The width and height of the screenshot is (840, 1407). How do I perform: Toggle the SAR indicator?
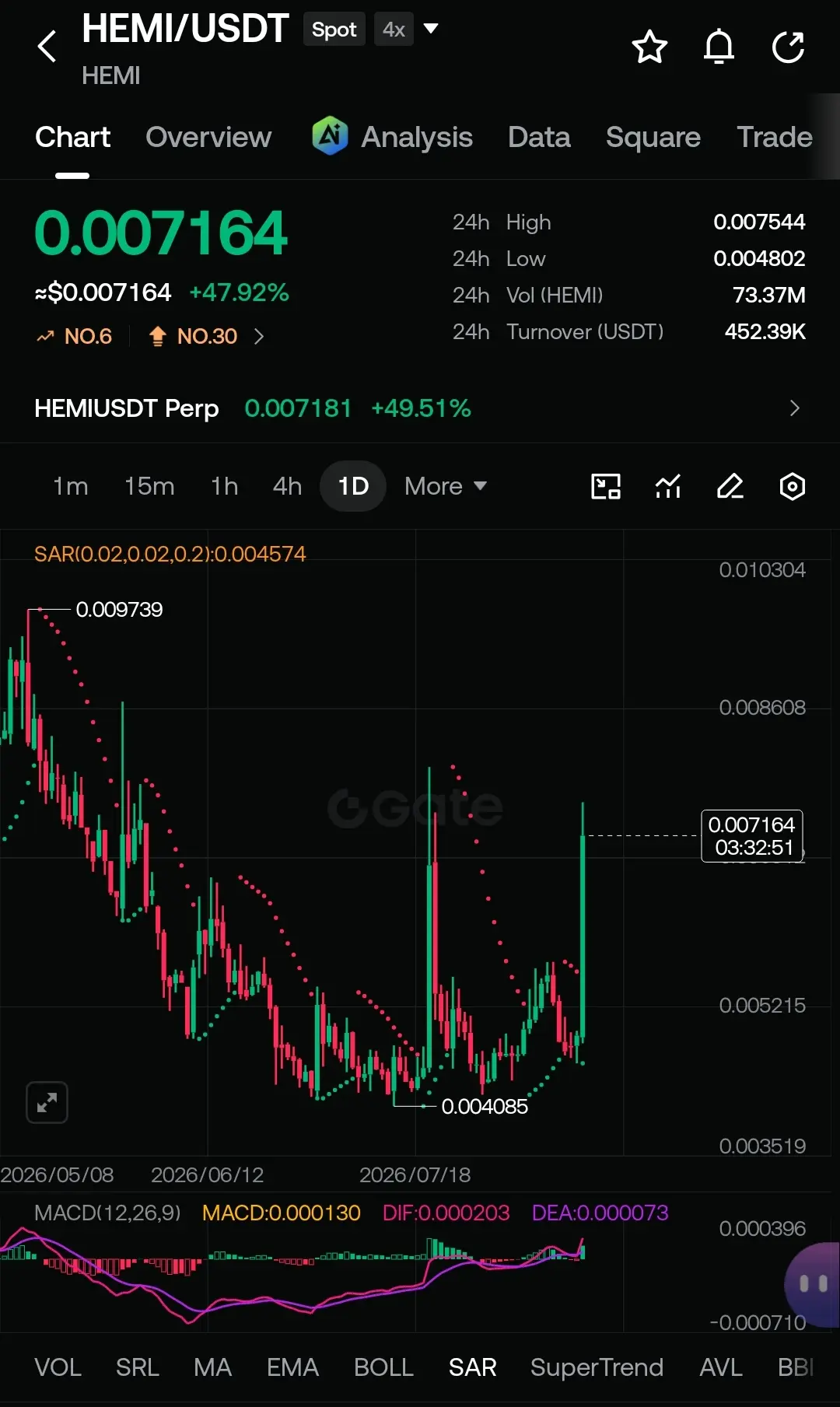click(x=472, y=1367)
